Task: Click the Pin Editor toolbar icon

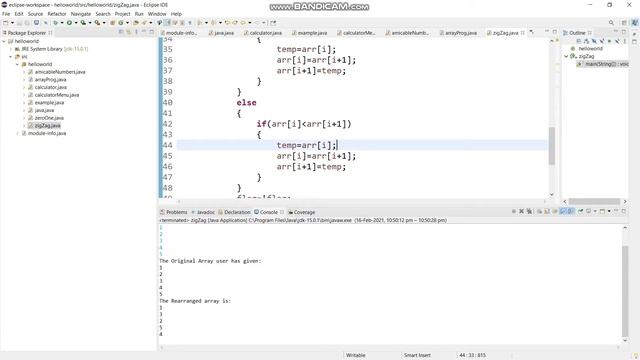Action: click(x=273, y=23)
